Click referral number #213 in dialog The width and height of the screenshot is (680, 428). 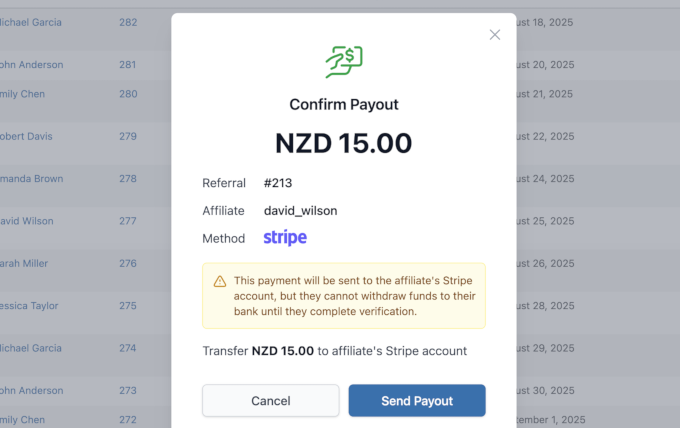pos(278,183)
